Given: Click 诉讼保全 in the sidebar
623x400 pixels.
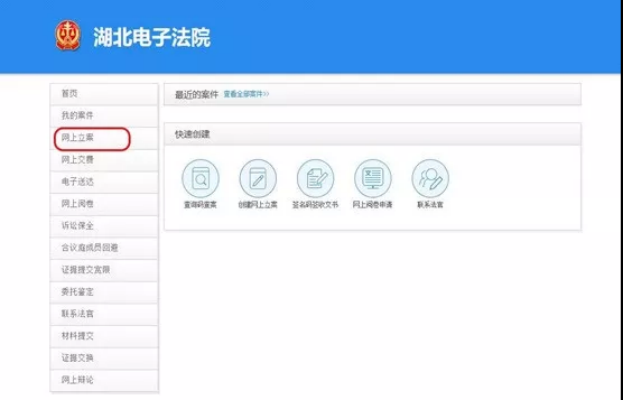Looking at the screenshot, I should 104,226.
